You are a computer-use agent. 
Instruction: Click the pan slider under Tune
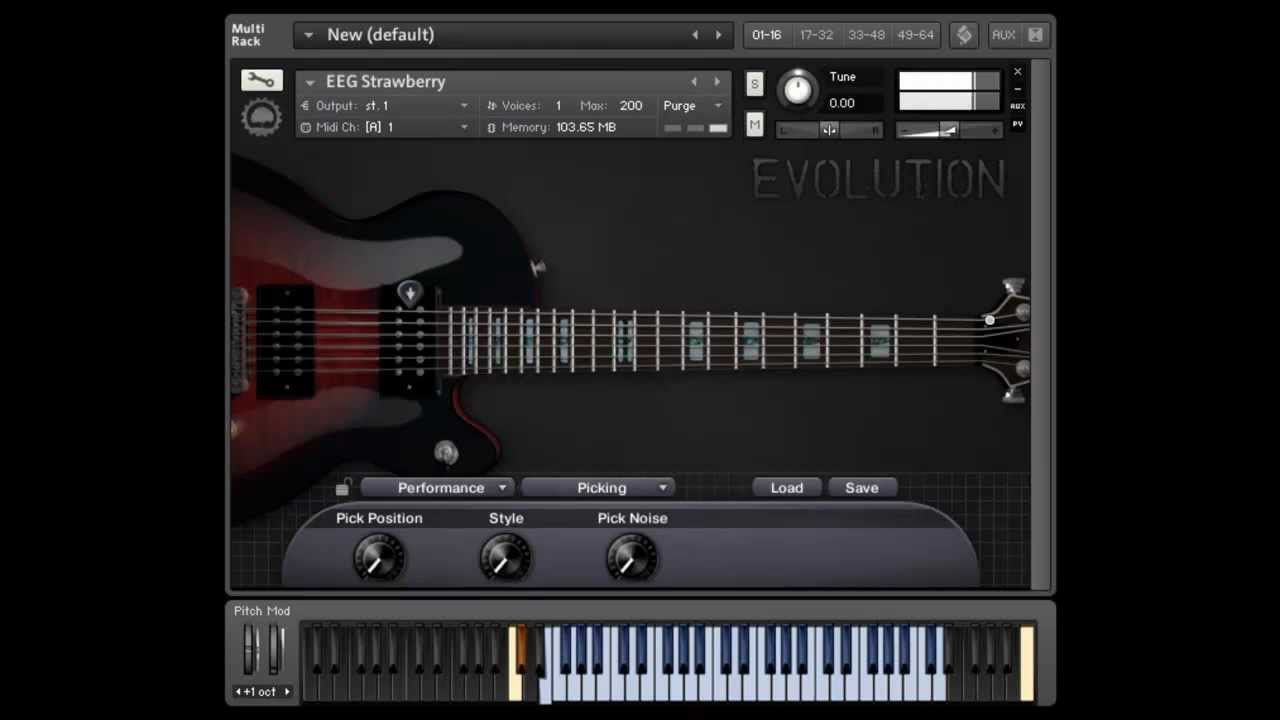pyautogui.click(x=829, y=130)
